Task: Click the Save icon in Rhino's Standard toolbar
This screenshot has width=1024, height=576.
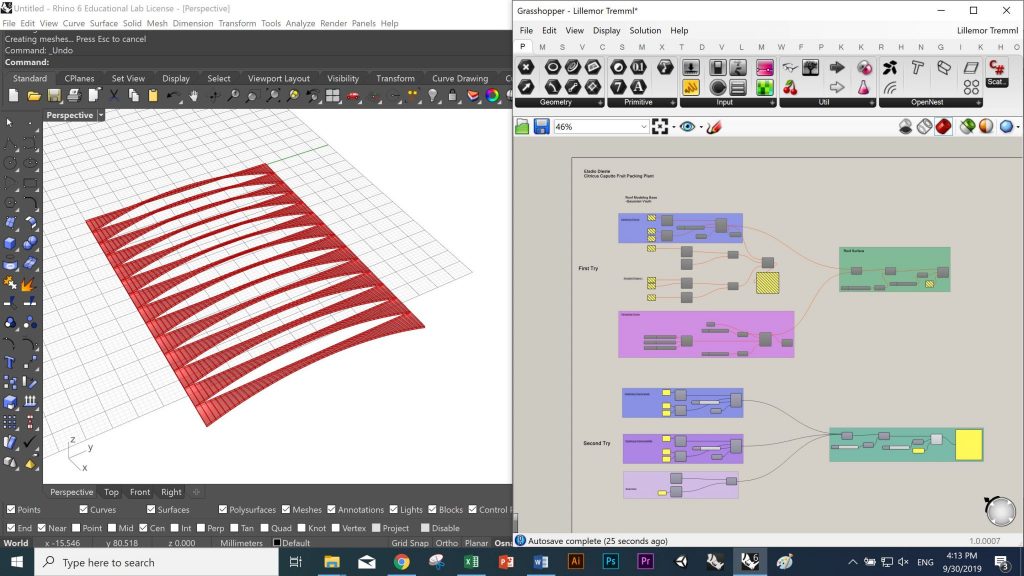Action: point(53,95)
